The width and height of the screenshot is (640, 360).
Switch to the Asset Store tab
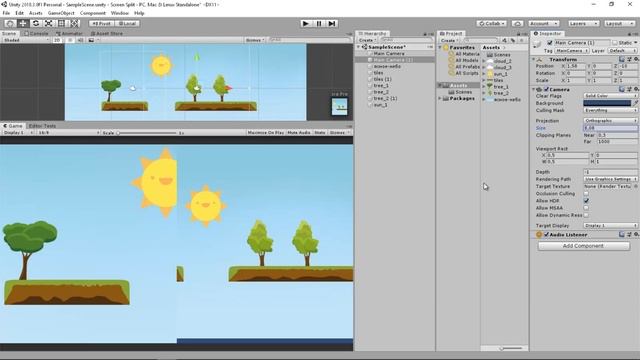[x=107, y=33]
